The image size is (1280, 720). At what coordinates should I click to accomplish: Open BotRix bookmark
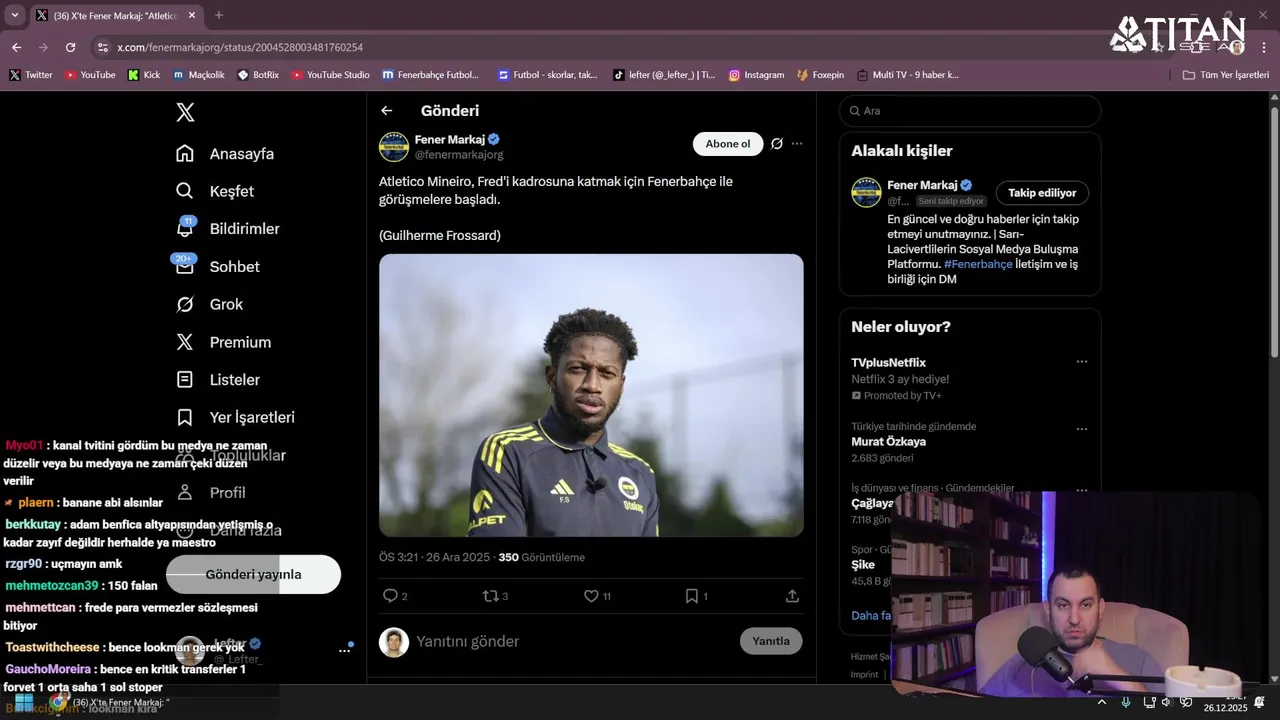[258, 75]
